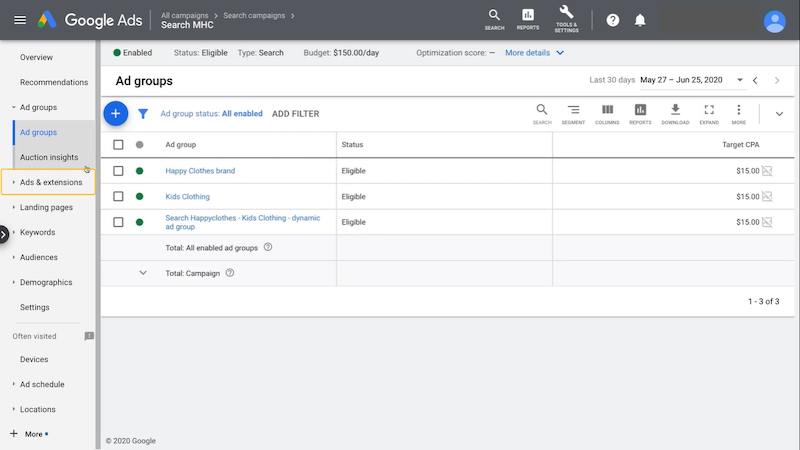800x450 pixels.
Task: Open the Help question mark icon
Action: point(612,20)
